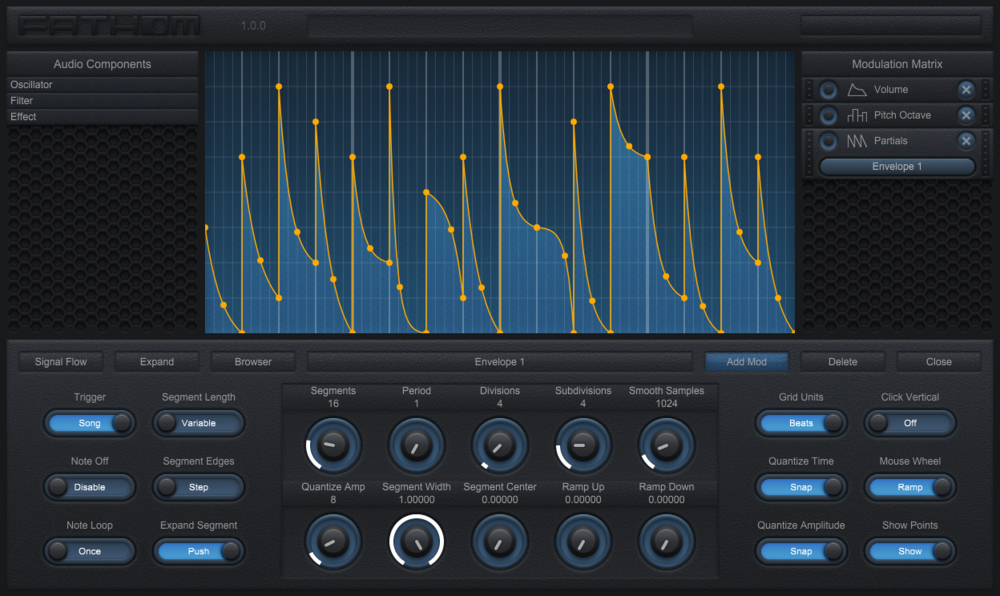Remove the Volume modulation with X

click(x=965, y=90)
